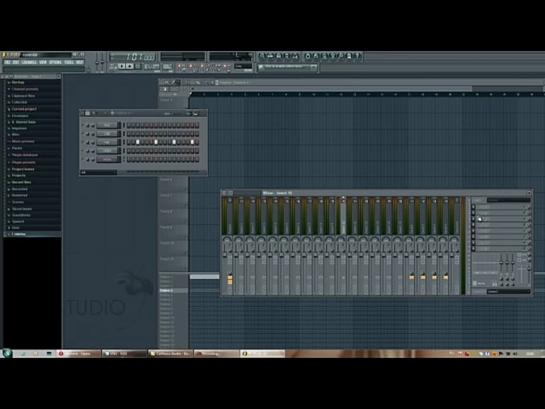Click the Play button in transport panel
Screen dimensions: 545x409
point(122,66)
